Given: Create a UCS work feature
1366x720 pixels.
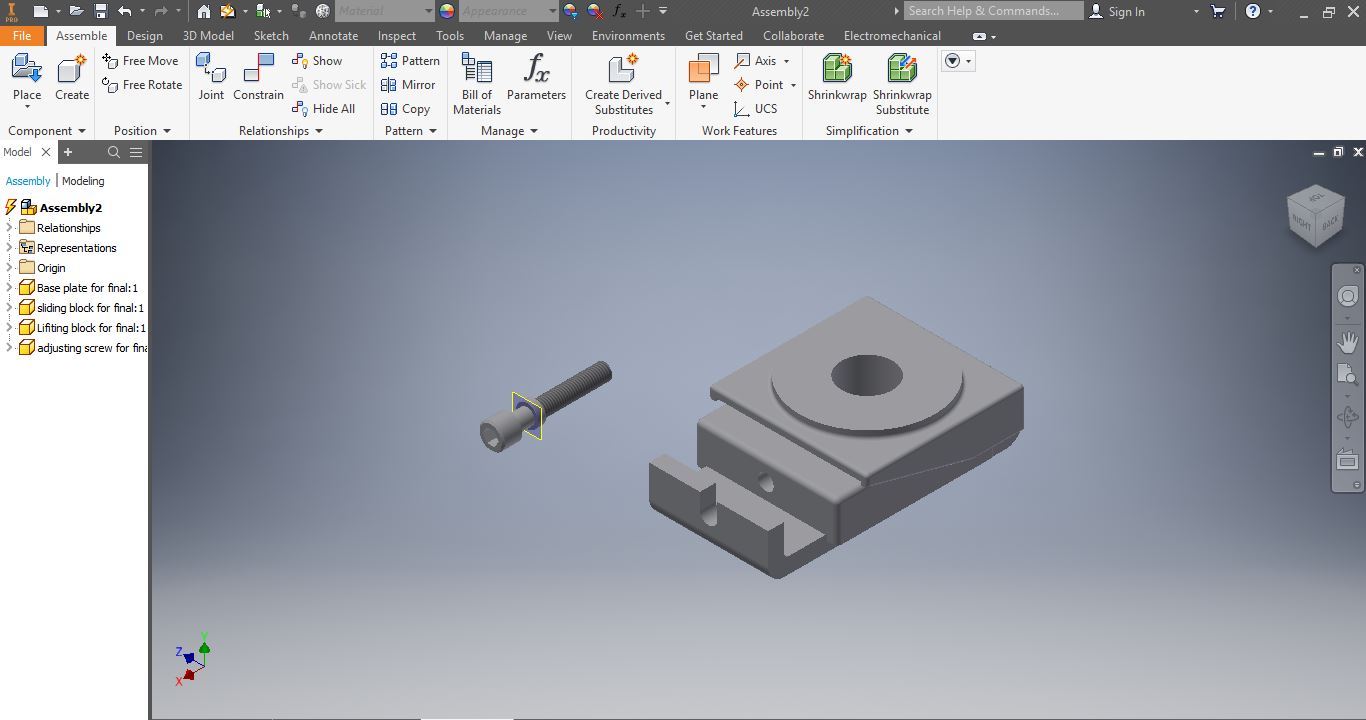Looking at the screenshot, I should coord(755,109).
